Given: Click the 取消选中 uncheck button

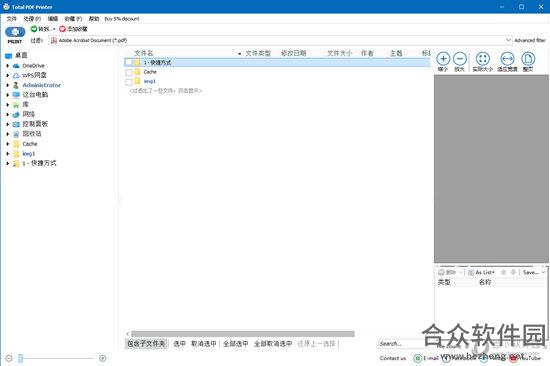Looking at the screenshot, I should tap(204, 344).
